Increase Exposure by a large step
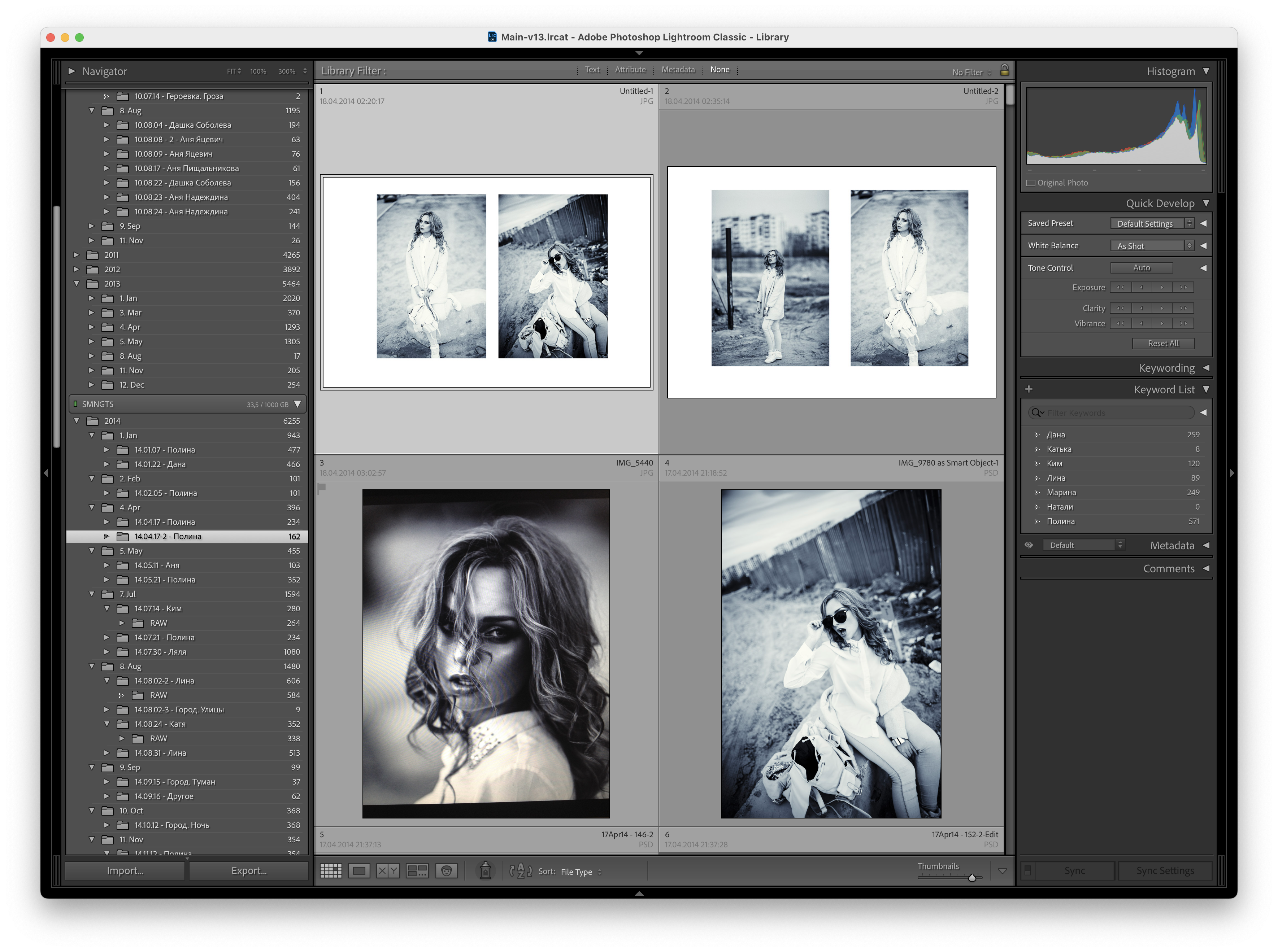Image resolution: width=1278 pixels, height=952 pixels. (1183, 288)
